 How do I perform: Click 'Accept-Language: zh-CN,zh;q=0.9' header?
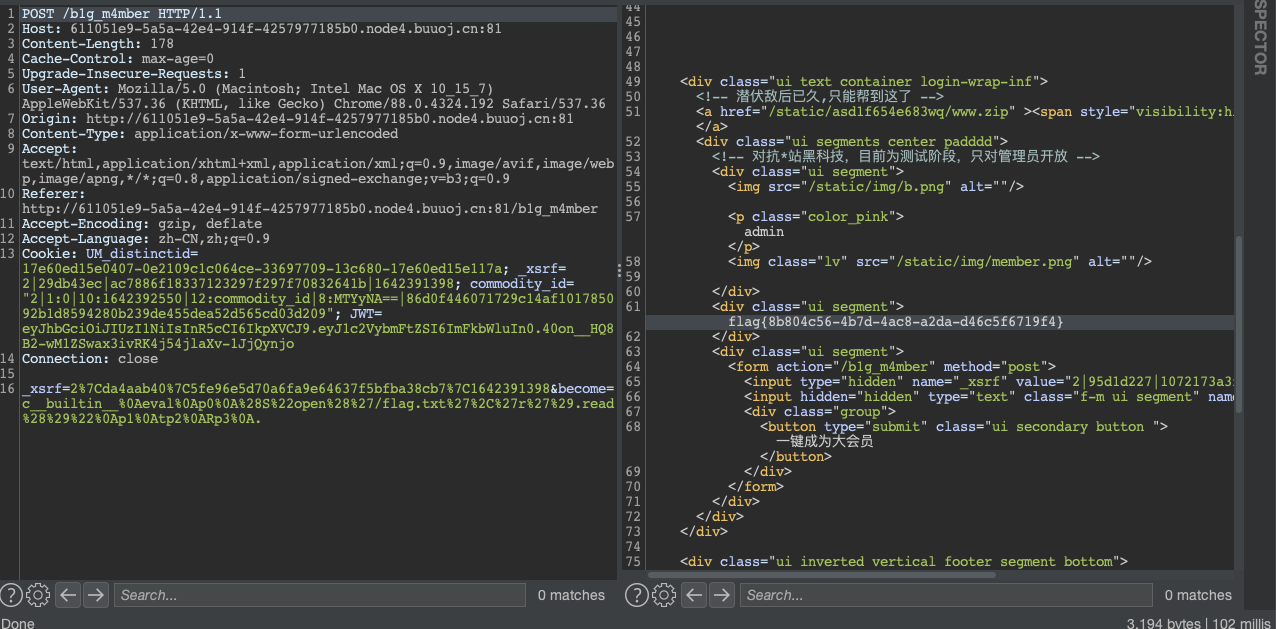(x=146, y=239)
